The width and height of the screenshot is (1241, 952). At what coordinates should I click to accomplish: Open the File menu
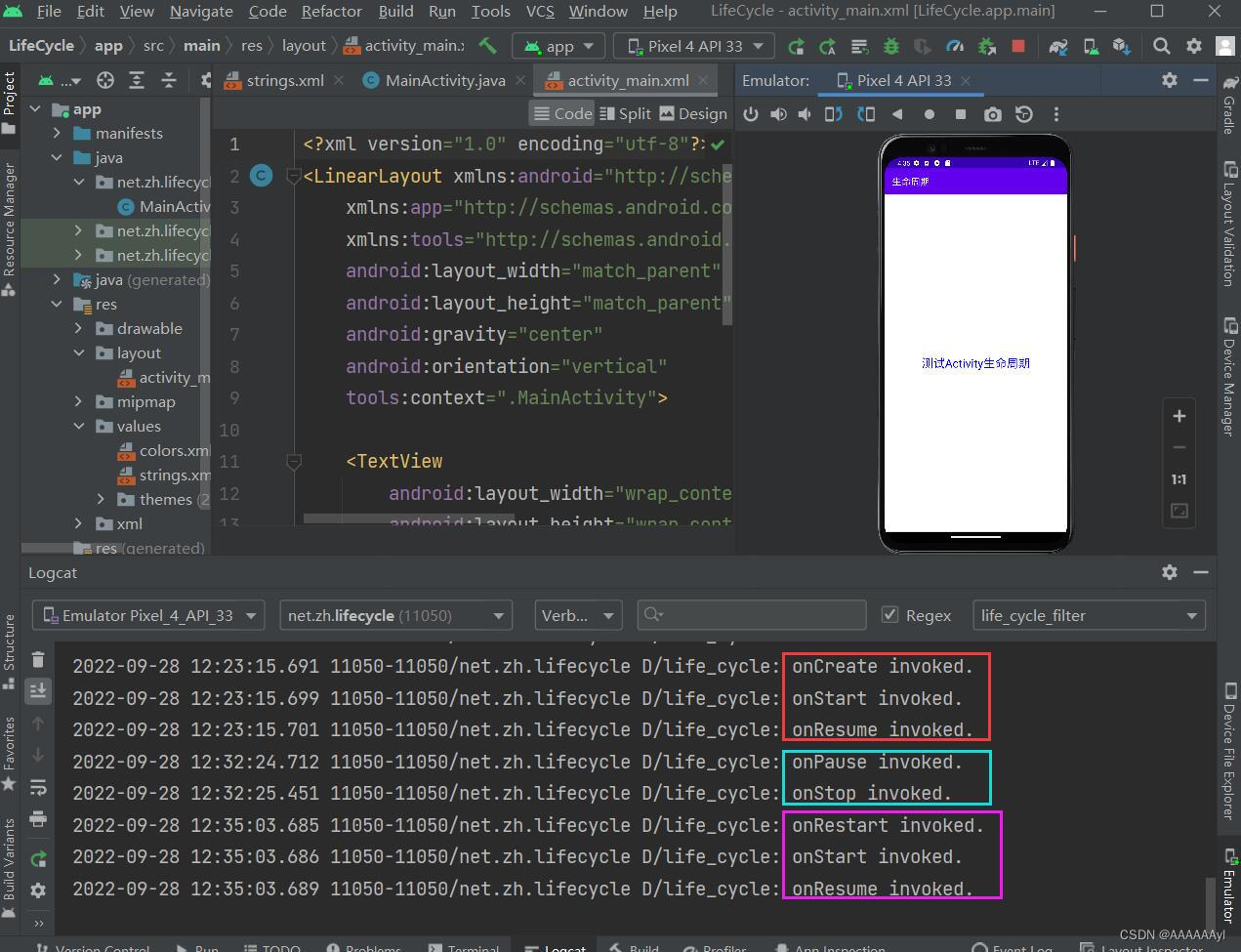(x=49, y=11)
